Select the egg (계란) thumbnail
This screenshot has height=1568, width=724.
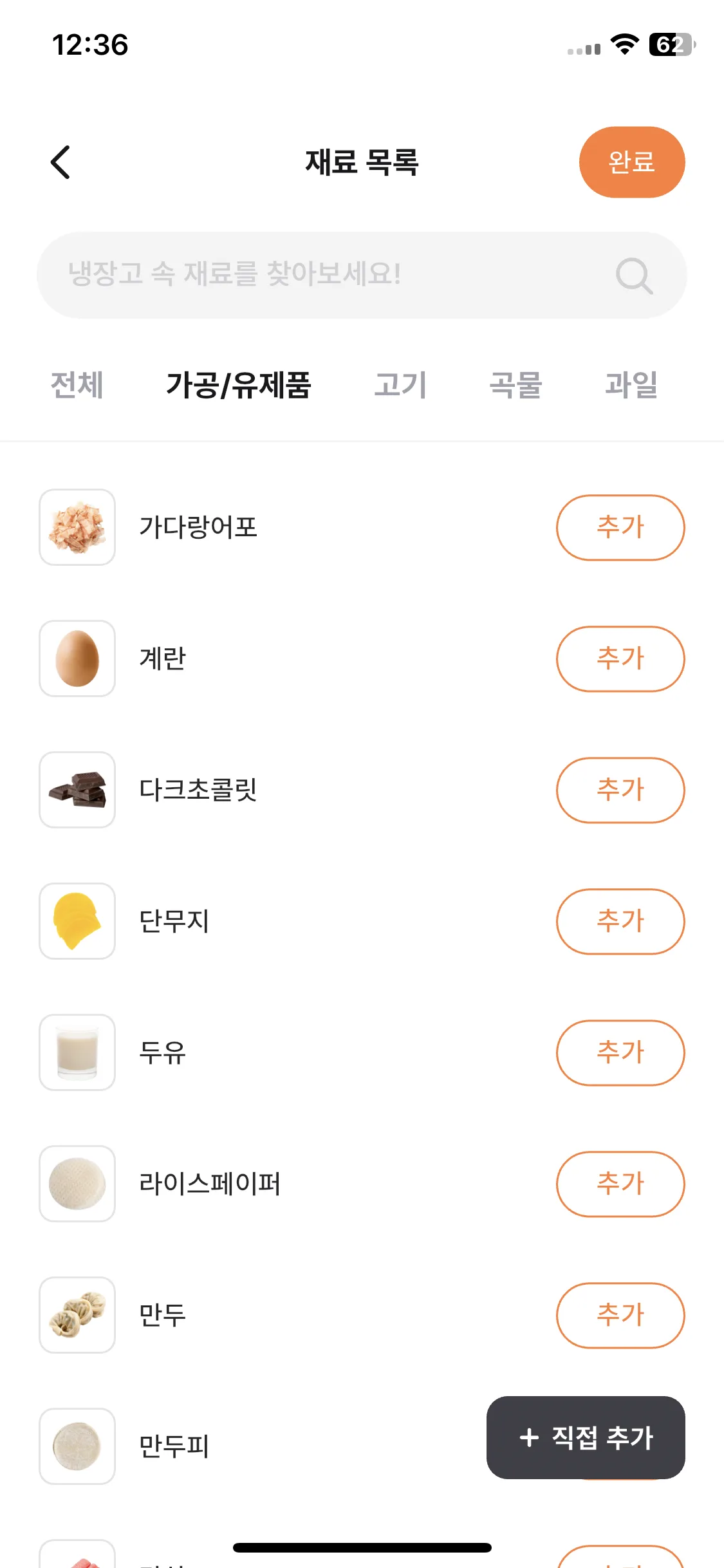point(77,658)
